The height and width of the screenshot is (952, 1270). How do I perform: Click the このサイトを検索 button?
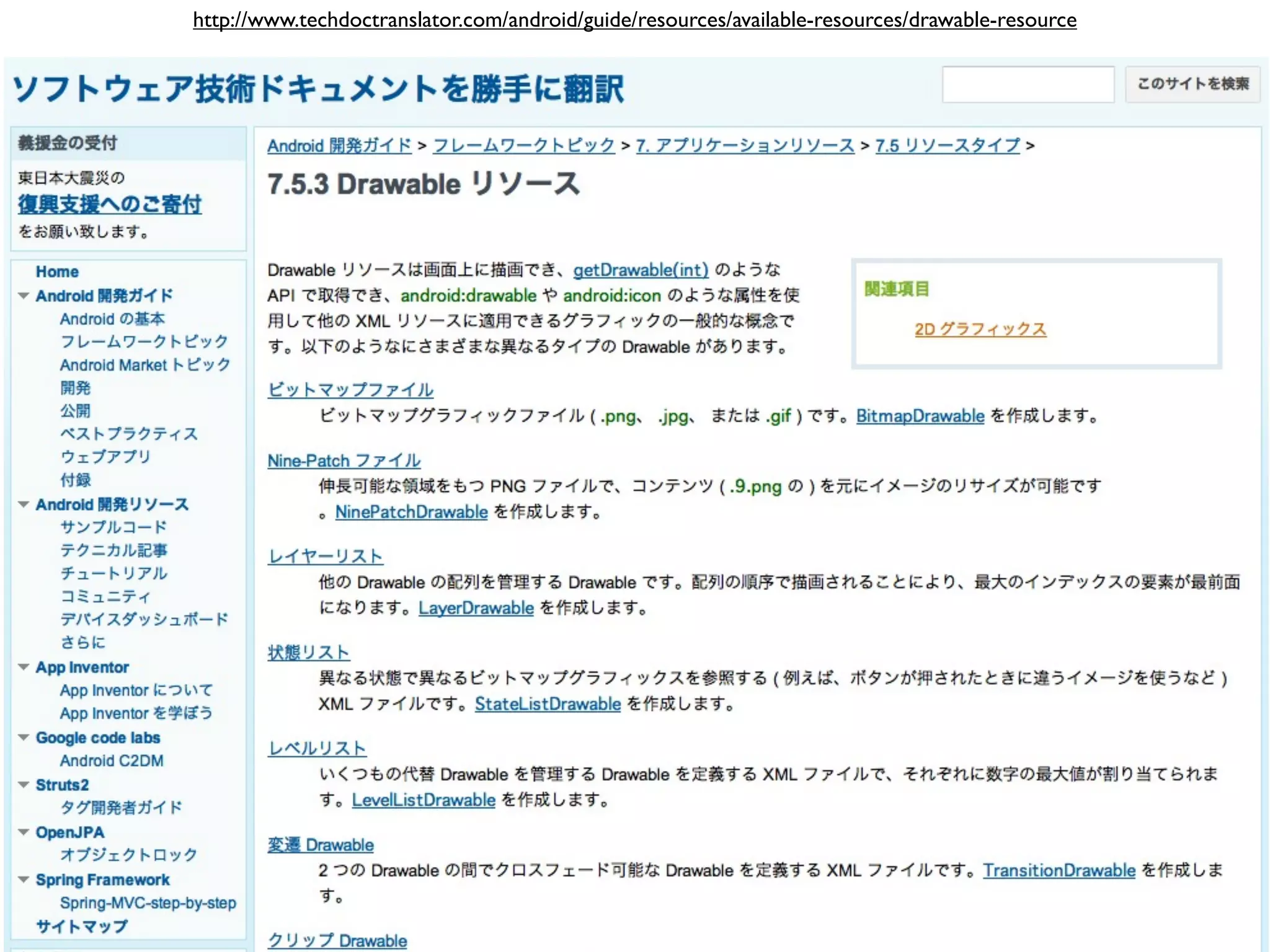click(x=1192, y=84)
